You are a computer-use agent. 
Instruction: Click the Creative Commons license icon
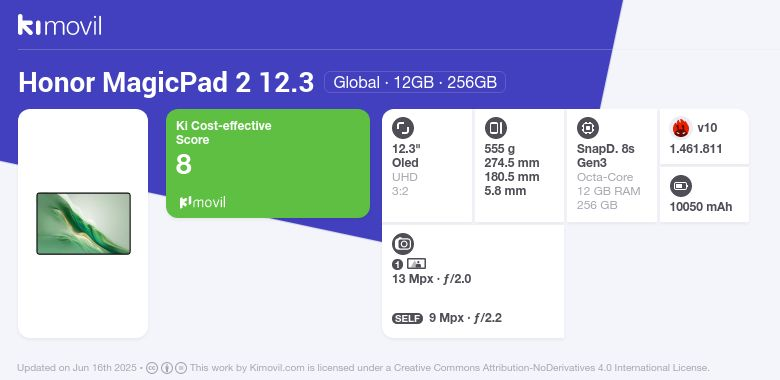tap(152, 368)
